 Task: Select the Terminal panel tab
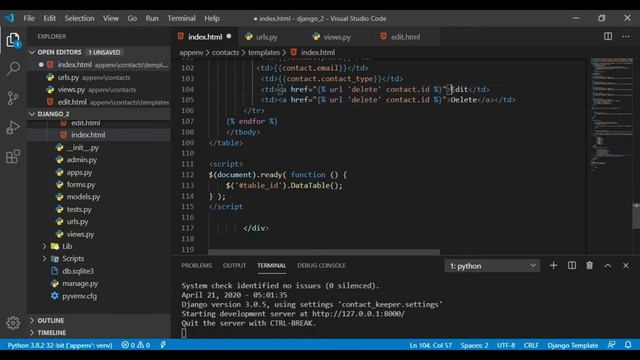click(x=271, y=266)
